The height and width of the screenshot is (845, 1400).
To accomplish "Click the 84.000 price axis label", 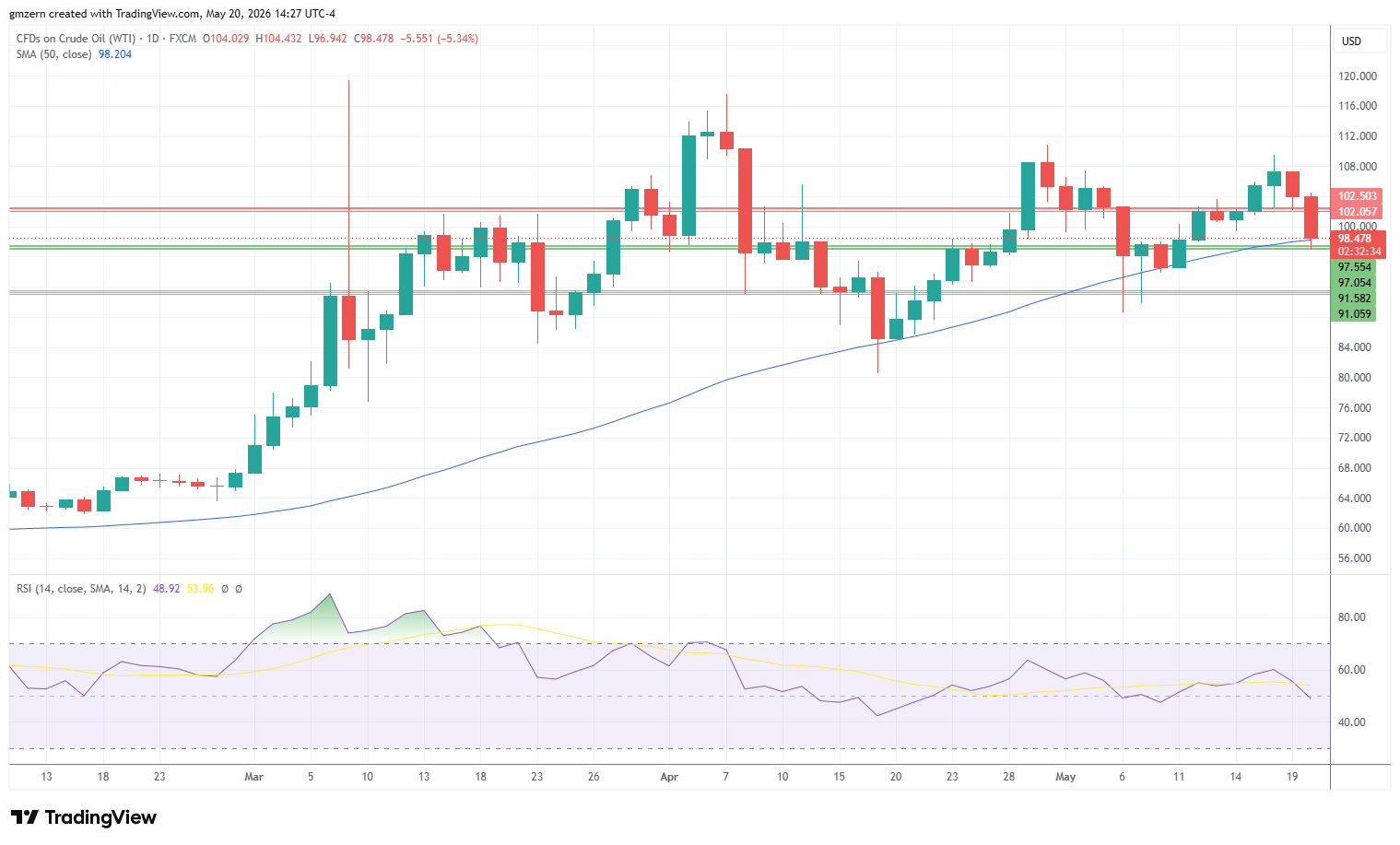I will pyautogui.click(x=1355, y=347).
